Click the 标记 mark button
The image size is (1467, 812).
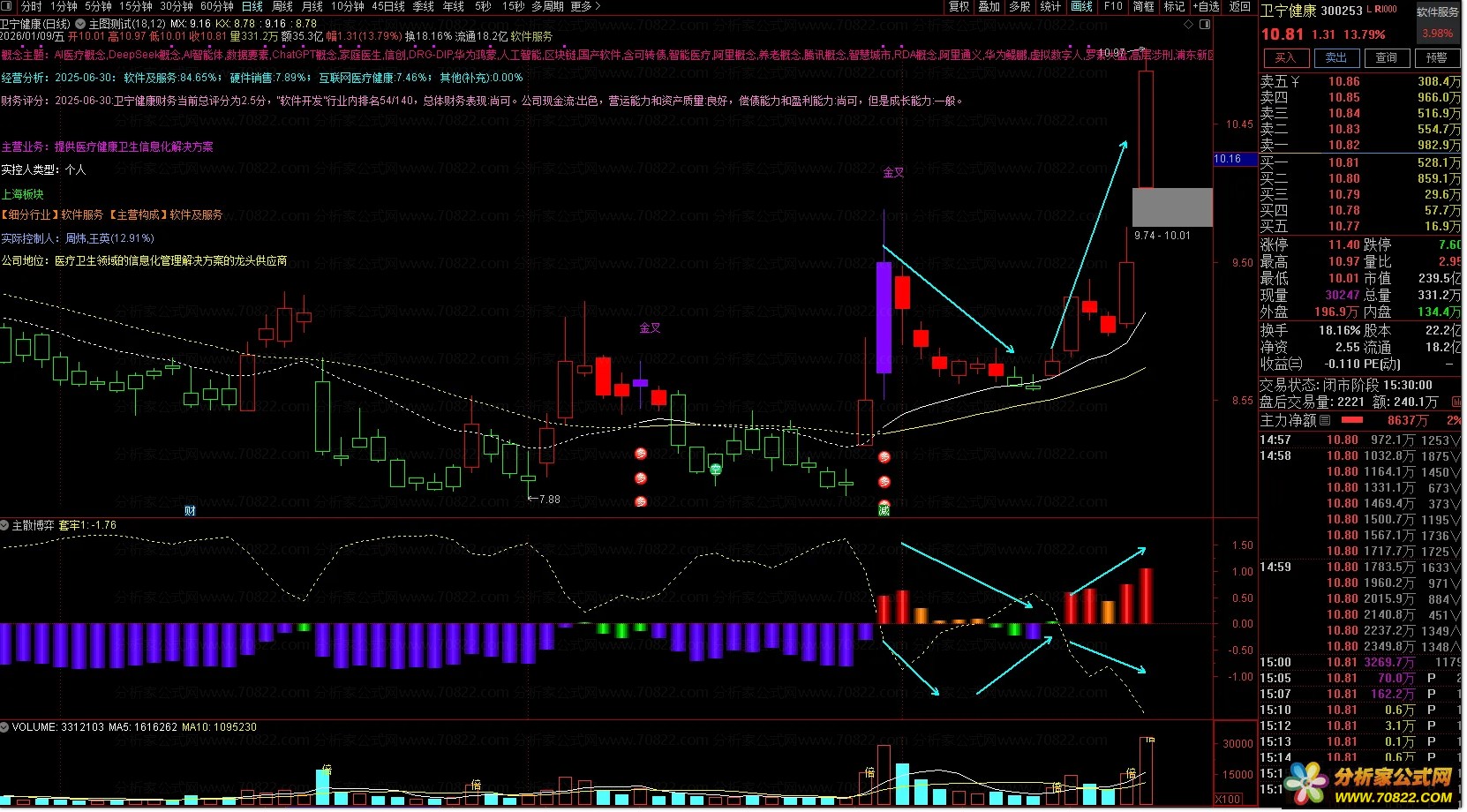pos(1175,6)
